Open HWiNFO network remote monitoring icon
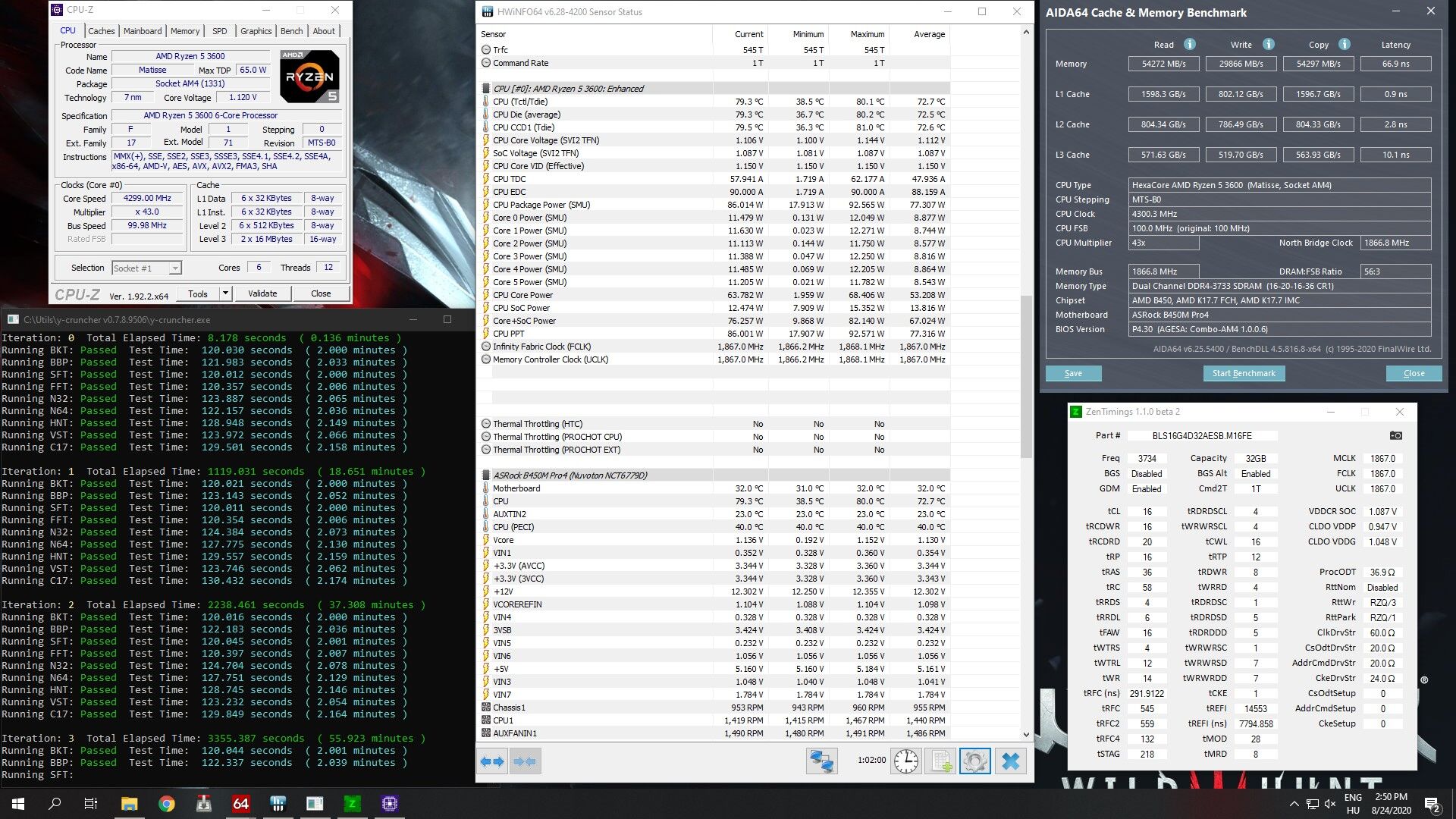Viewport: 1456px width, 819px height. [x=821, y=761]
